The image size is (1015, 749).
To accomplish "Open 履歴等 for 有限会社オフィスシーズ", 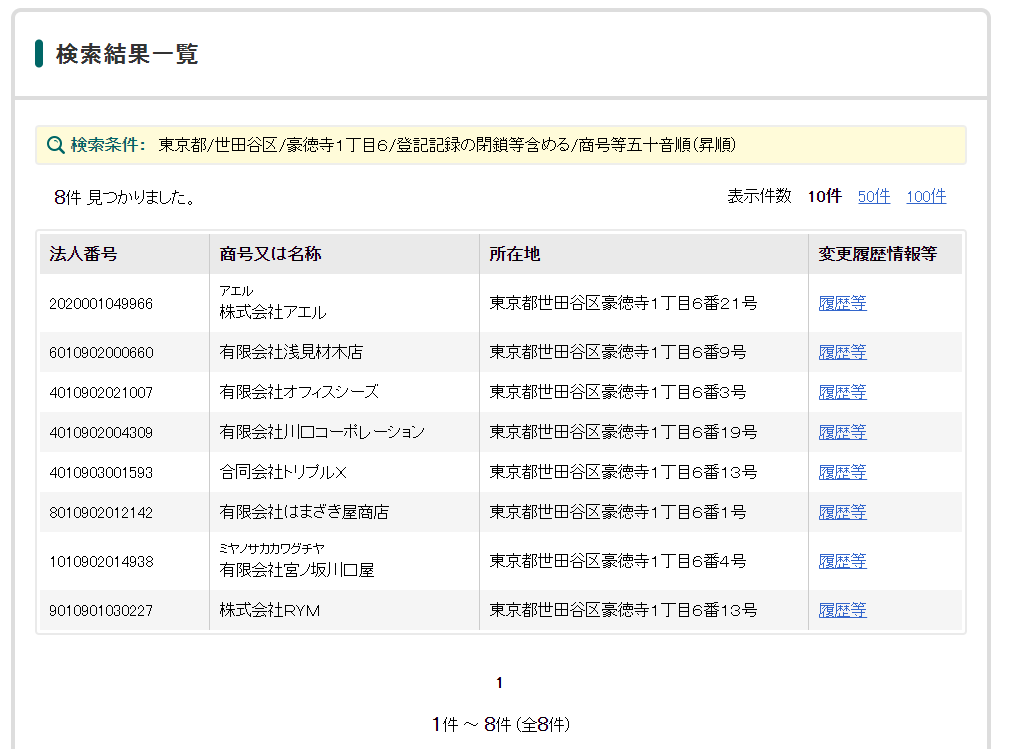I will click(x=842, y=392).
